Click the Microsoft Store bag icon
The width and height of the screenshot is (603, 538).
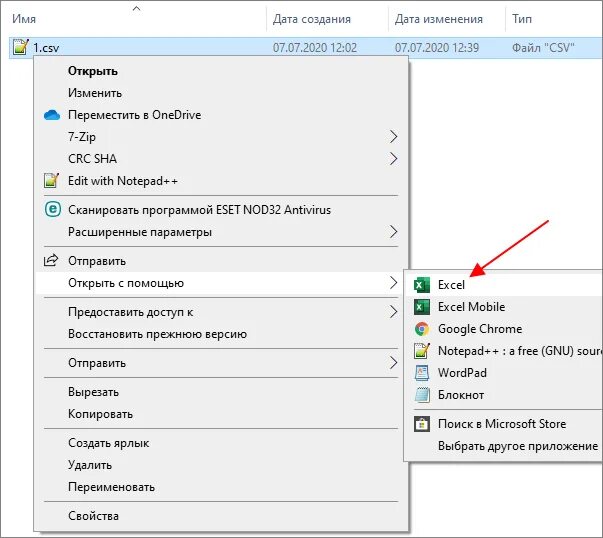[x=421, y=424]
